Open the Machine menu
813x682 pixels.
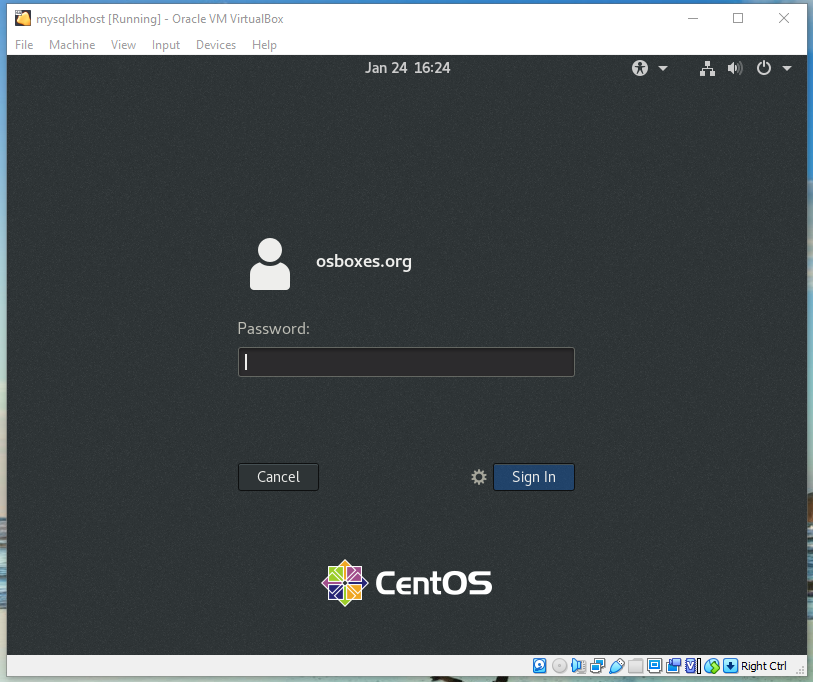pyautogui.click(x=72, y=45)
